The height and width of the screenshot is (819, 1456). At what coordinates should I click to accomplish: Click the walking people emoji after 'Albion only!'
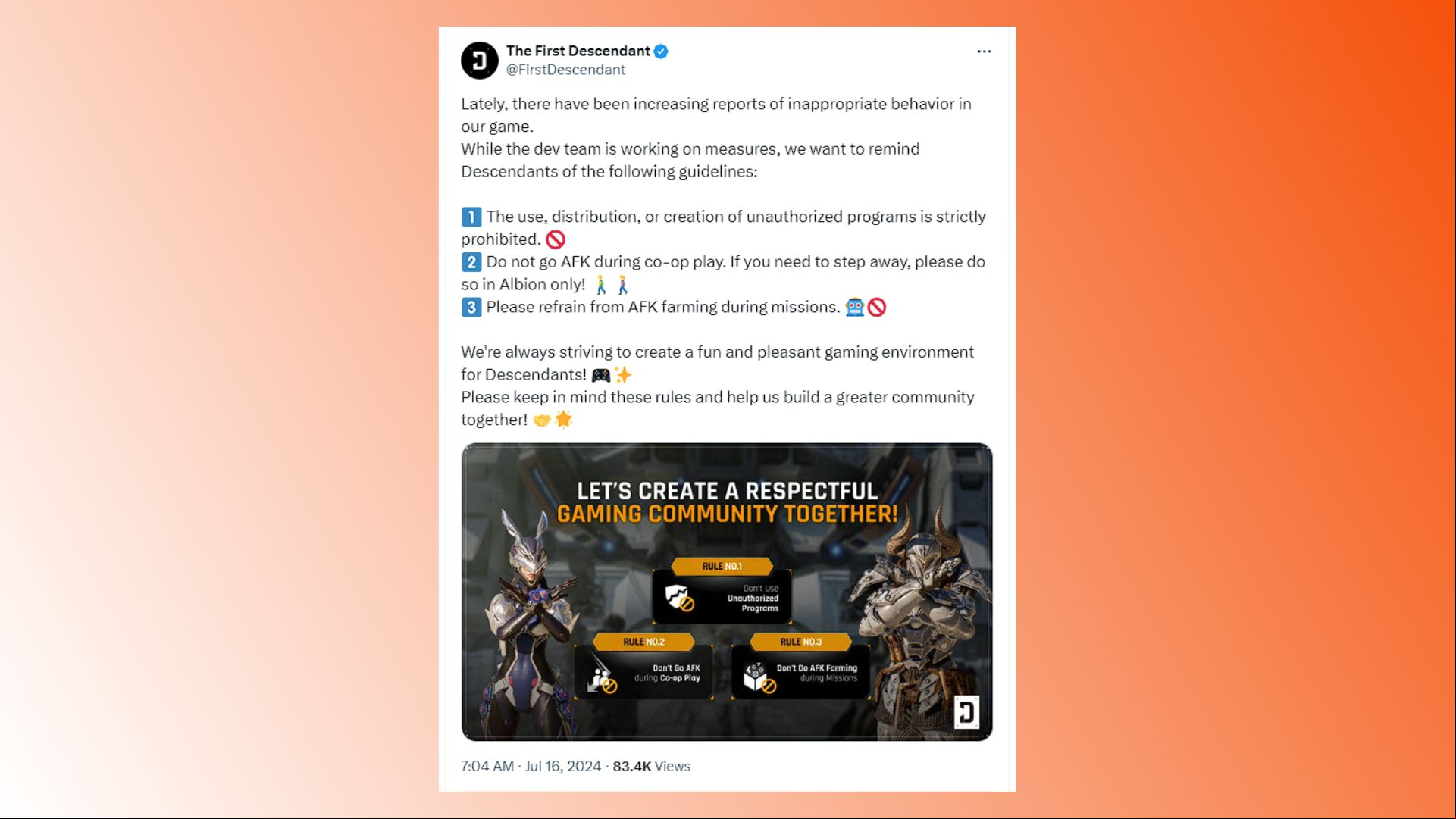click(612, 285)
